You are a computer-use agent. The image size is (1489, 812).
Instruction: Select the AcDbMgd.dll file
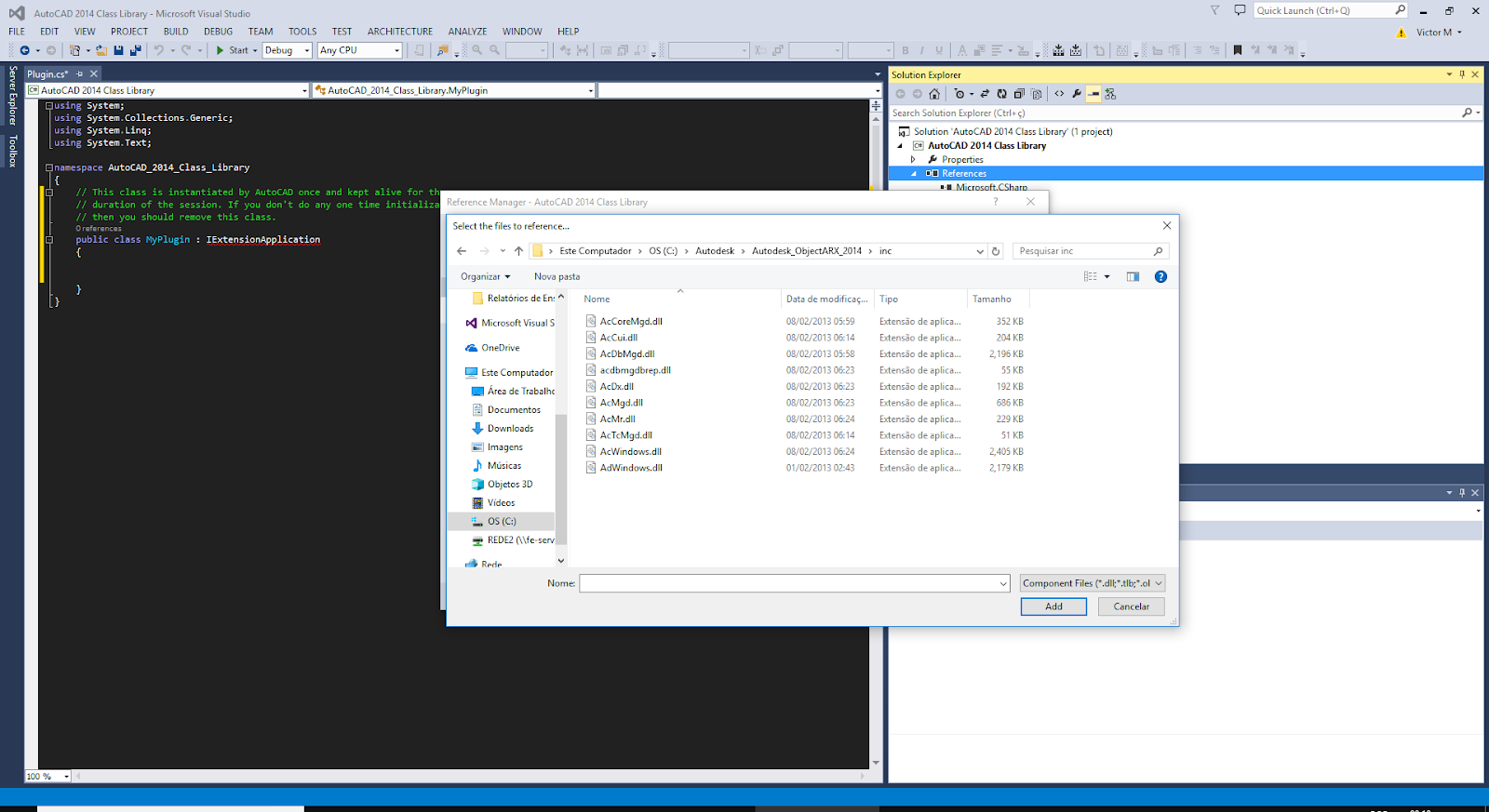(x=627, y=353)
